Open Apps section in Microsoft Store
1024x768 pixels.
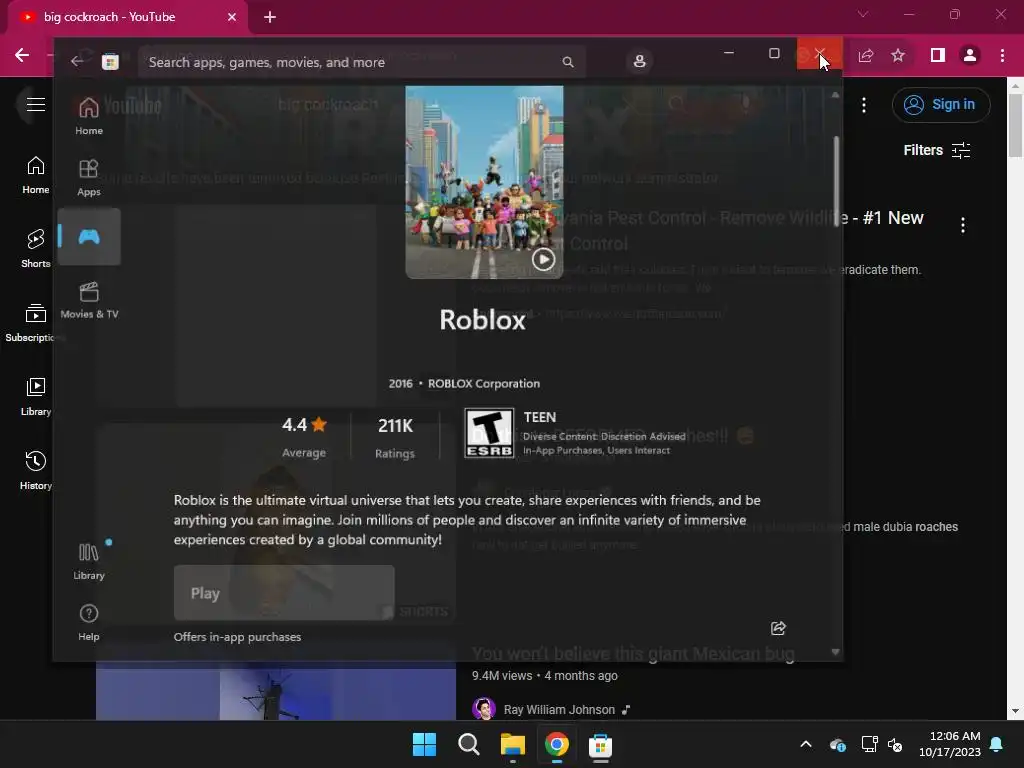[x=89, y=177]
